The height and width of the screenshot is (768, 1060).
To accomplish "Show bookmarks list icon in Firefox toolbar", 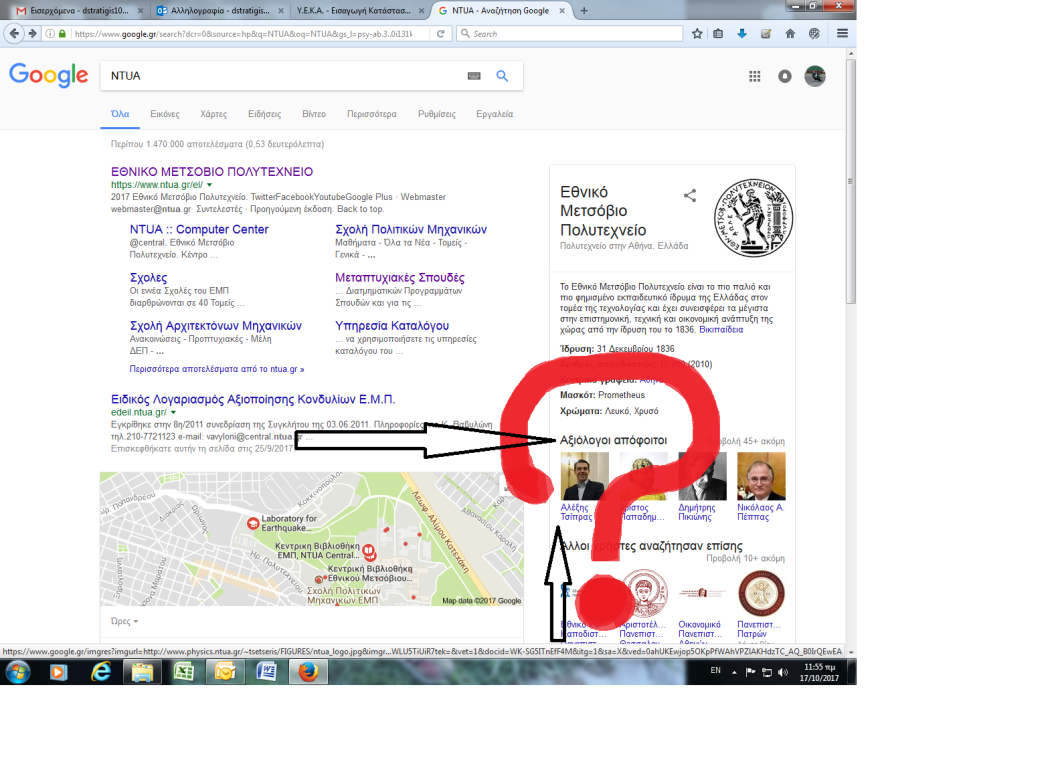I will click(x=719, y=33).
